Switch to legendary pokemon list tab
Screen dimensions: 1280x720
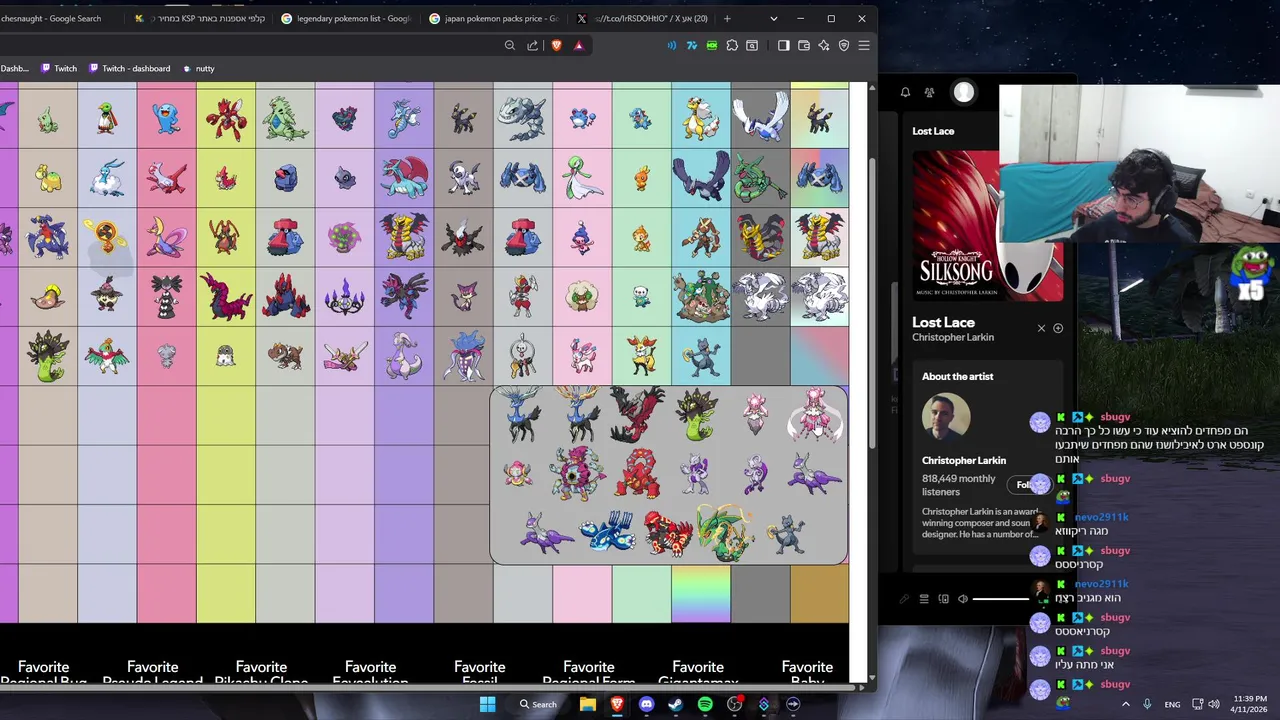tap(347, 18)
